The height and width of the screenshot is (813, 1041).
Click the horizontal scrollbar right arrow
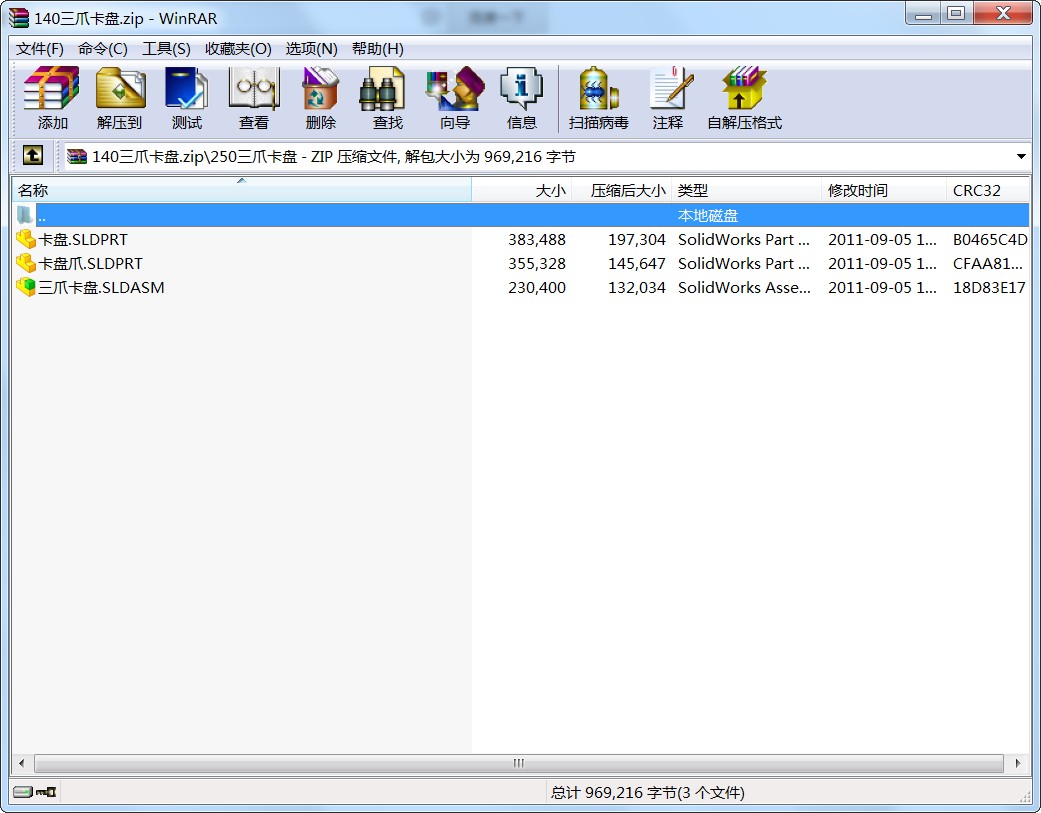tap(1018, 763)
